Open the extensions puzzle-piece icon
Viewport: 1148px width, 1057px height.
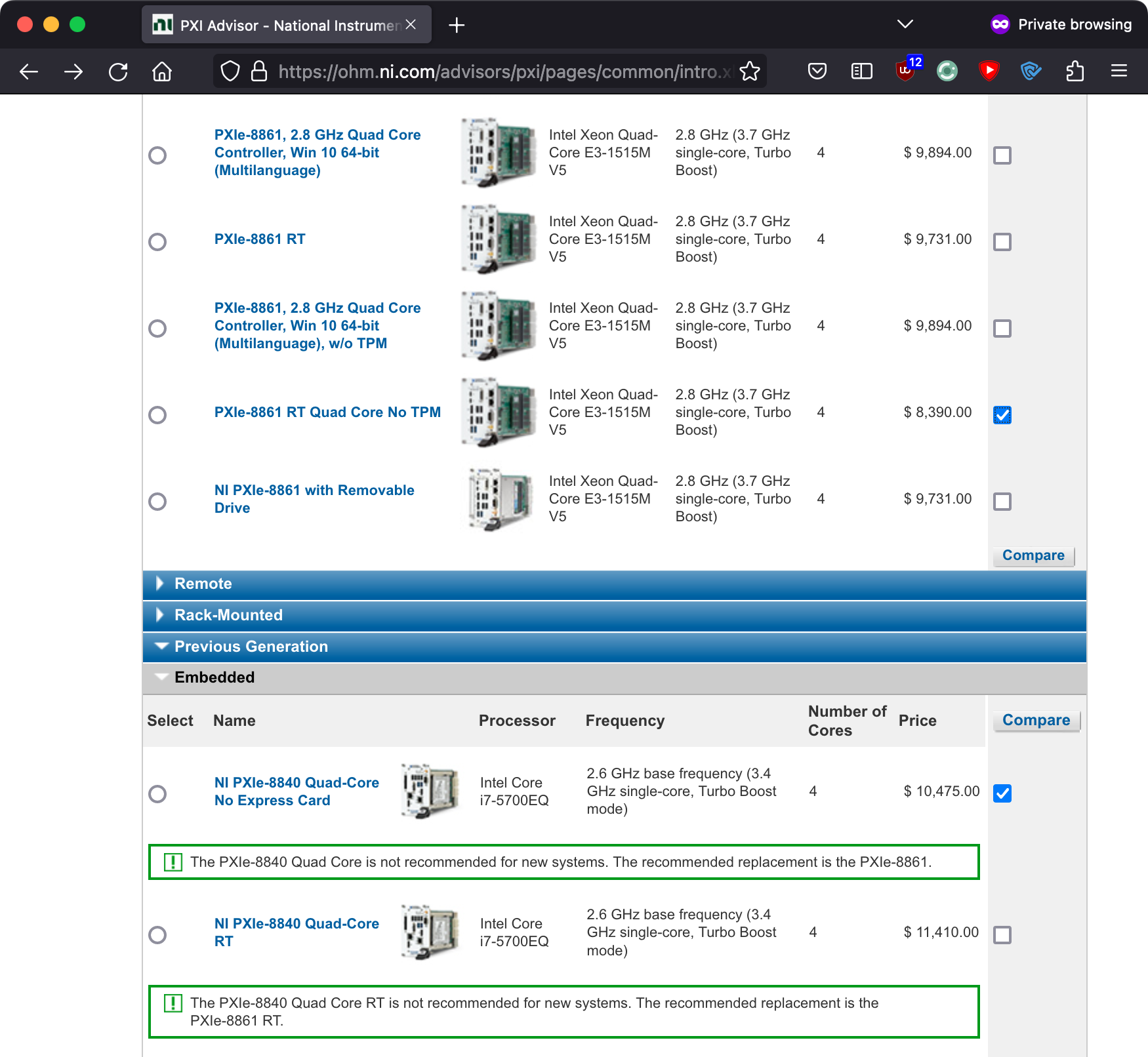pyautogui.click(x=1075, y=71)
